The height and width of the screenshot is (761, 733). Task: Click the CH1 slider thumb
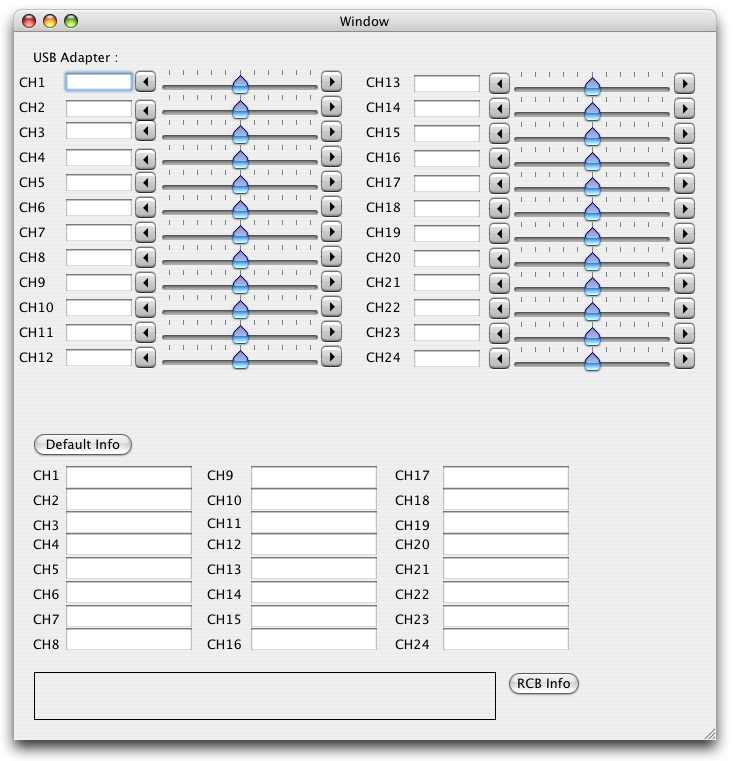coord(240,83)
